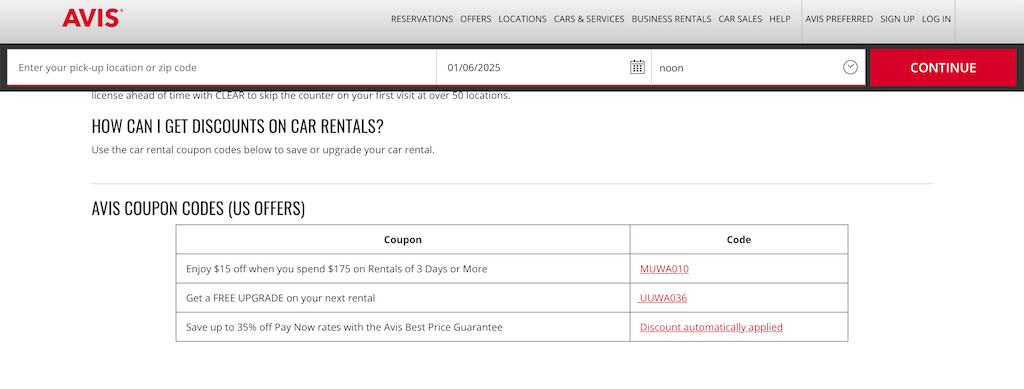1024x389 pixels.
Task: Click Discount automatically applied link
Action: (x=711, y=327)
